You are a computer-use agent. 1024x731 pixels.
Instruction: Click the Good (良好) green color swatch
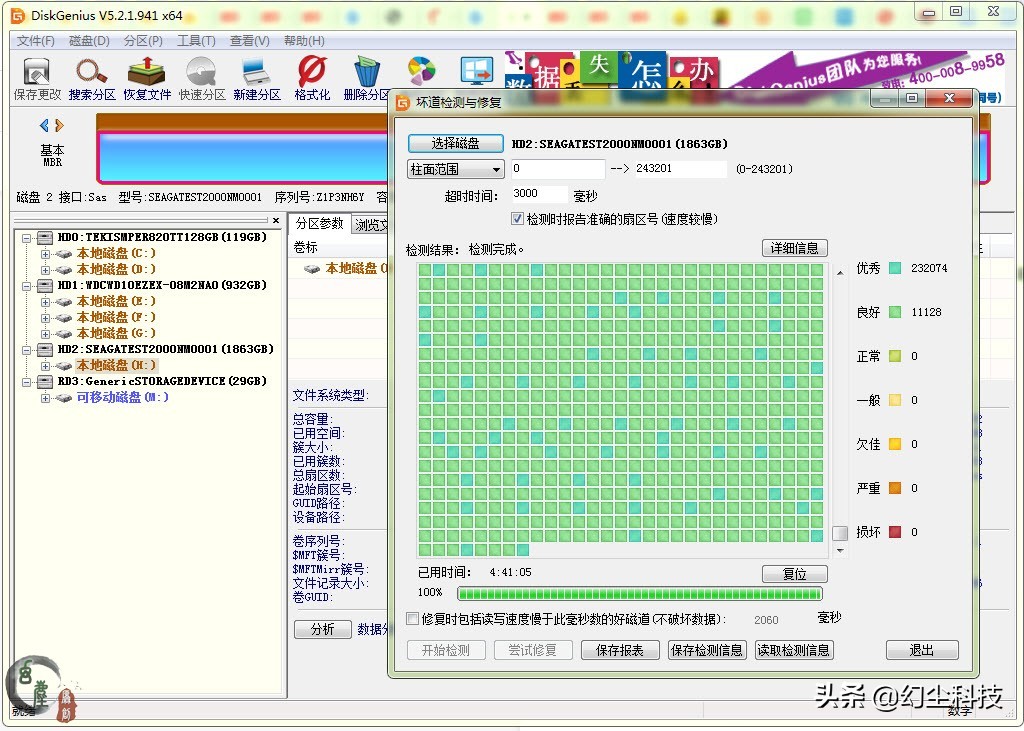coord(895,312)
